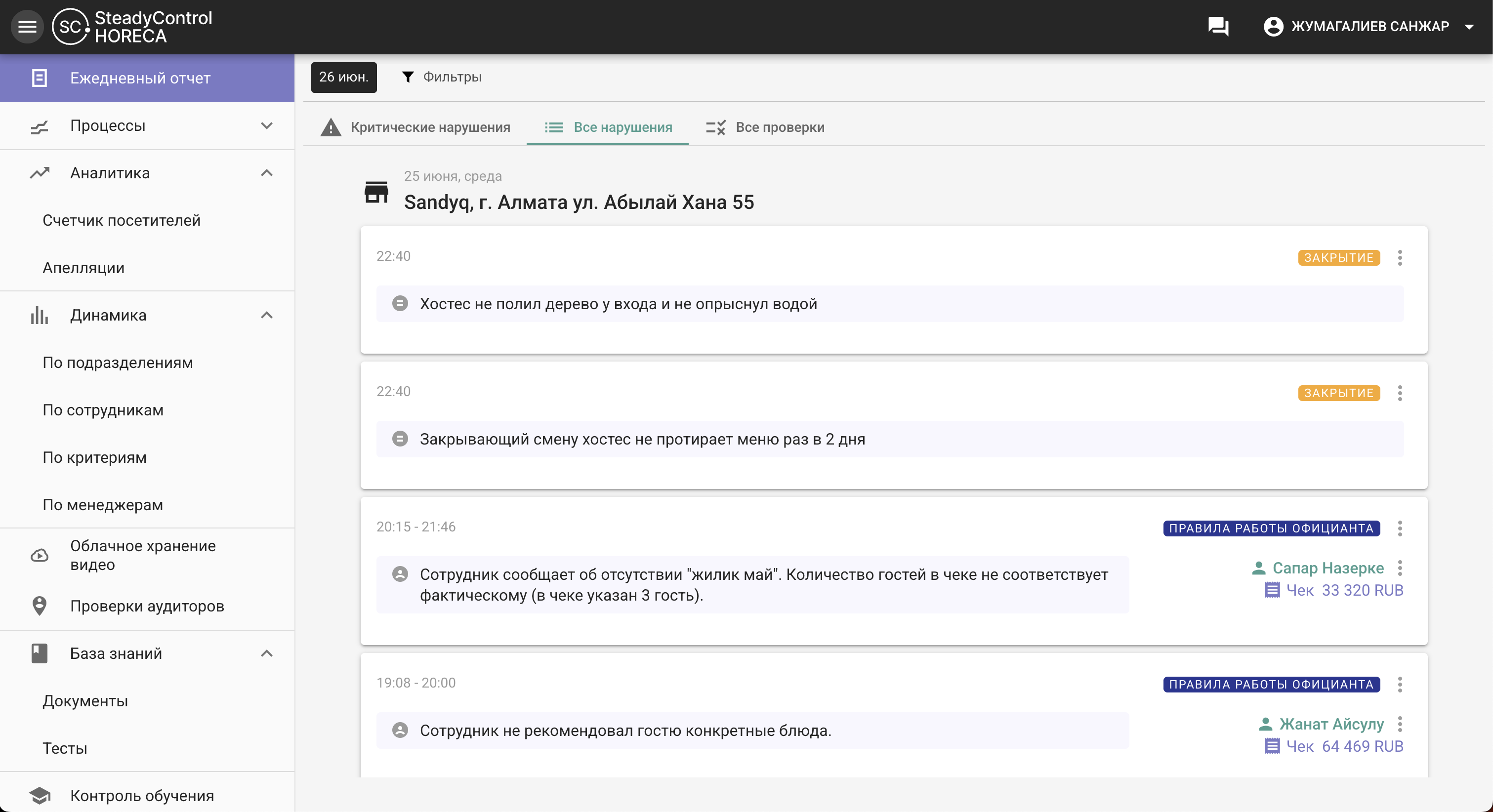Open options for the menu wiping violation
Viewport: 1493px width, 812px height.
(x=1400, y=393)
